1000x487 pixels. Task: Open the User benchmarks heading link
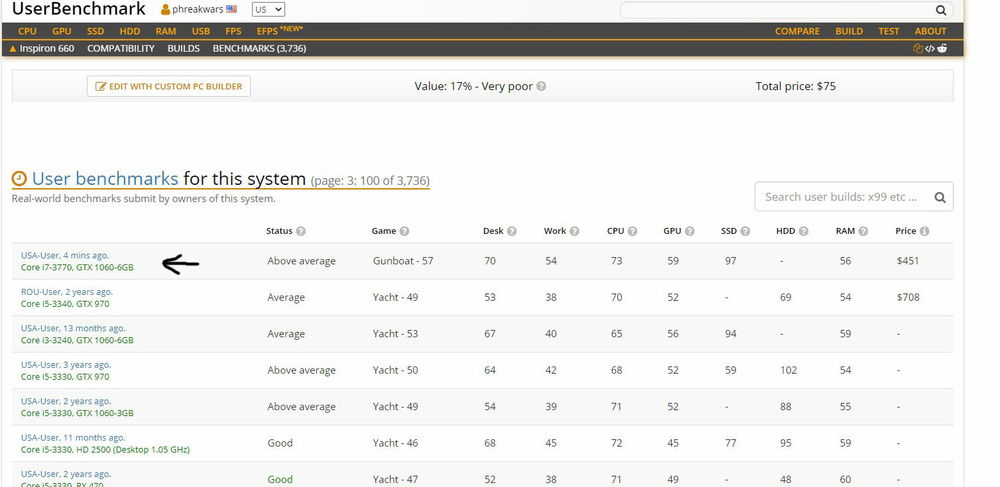click(105, 179)
